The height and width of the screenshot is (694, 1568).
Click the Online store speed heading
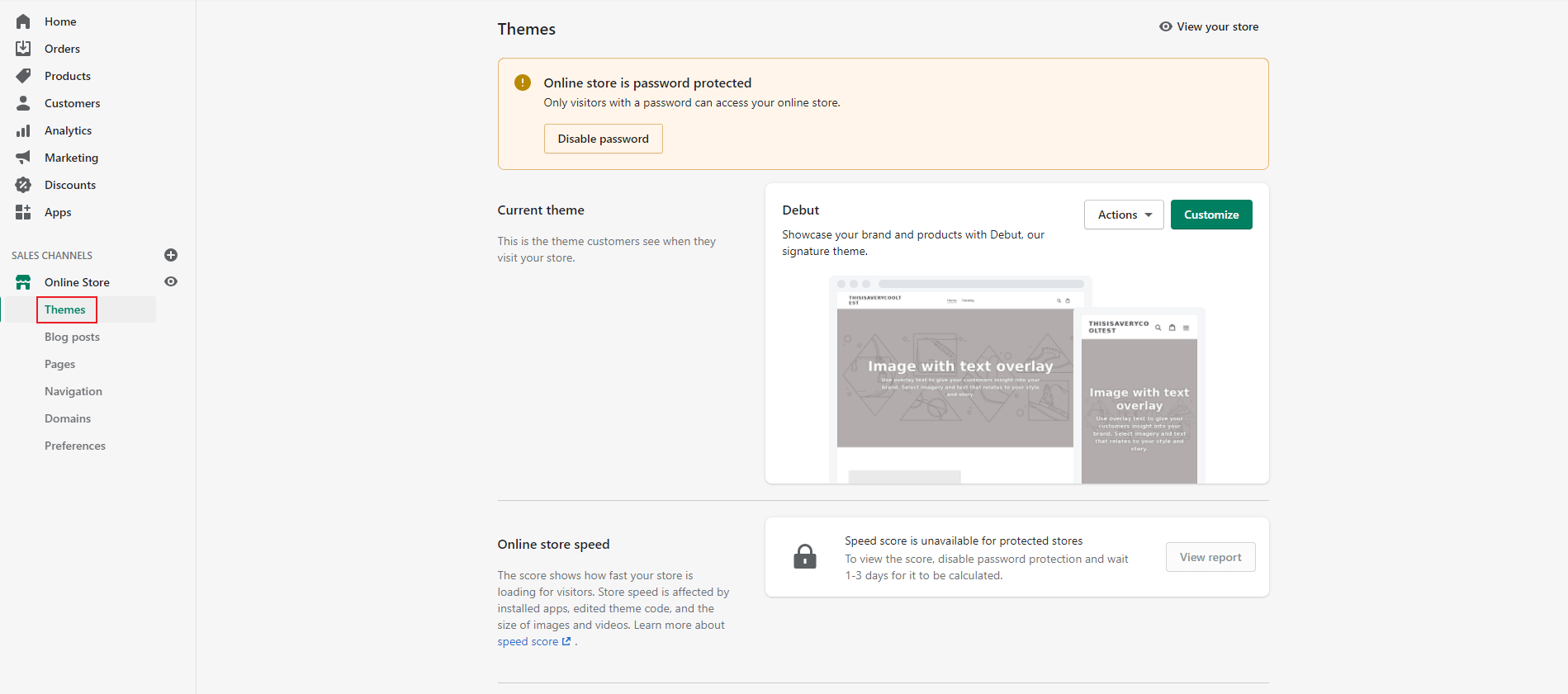pos(553,544)
